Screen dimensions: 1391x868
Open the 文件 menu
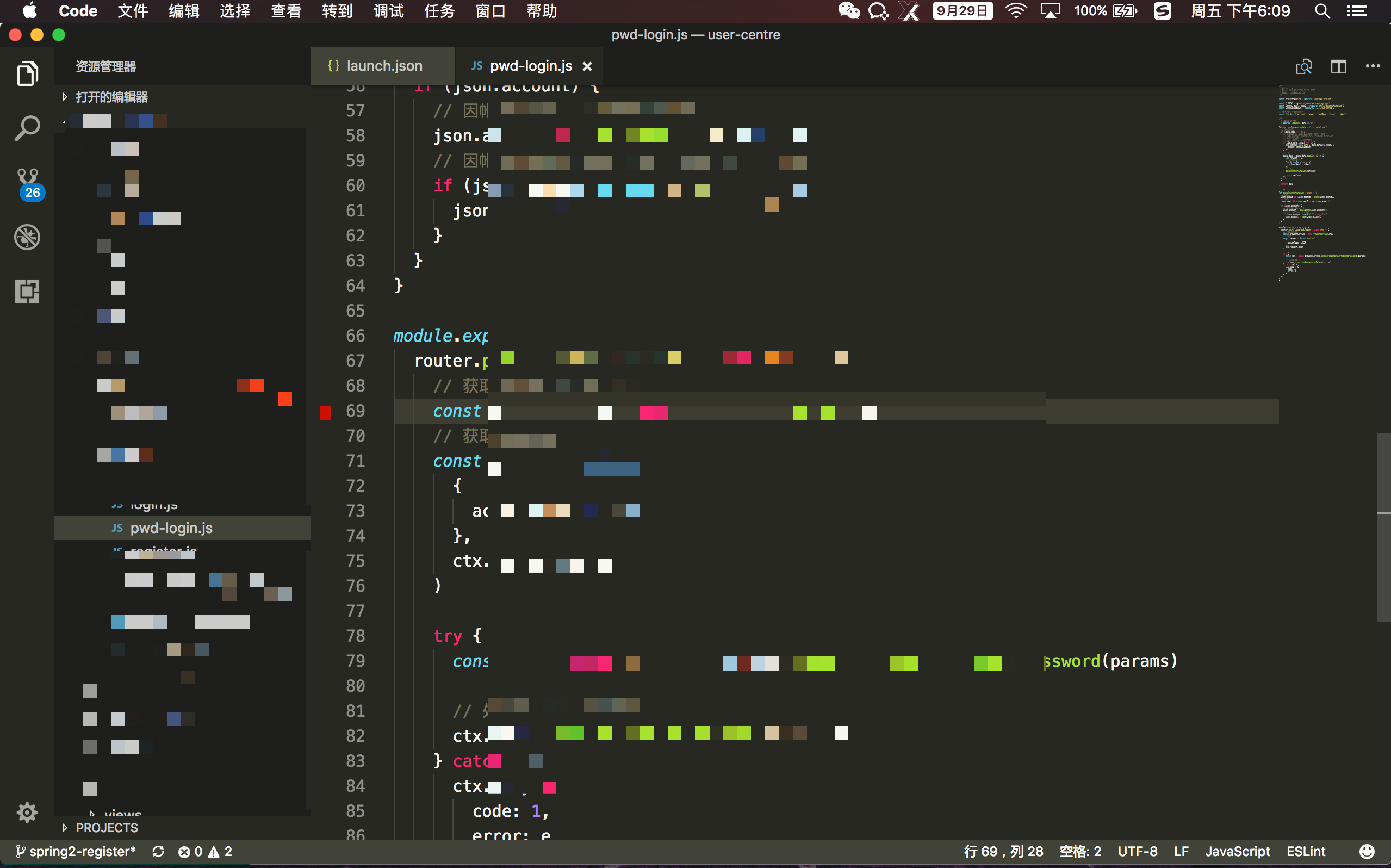point(133,11)
